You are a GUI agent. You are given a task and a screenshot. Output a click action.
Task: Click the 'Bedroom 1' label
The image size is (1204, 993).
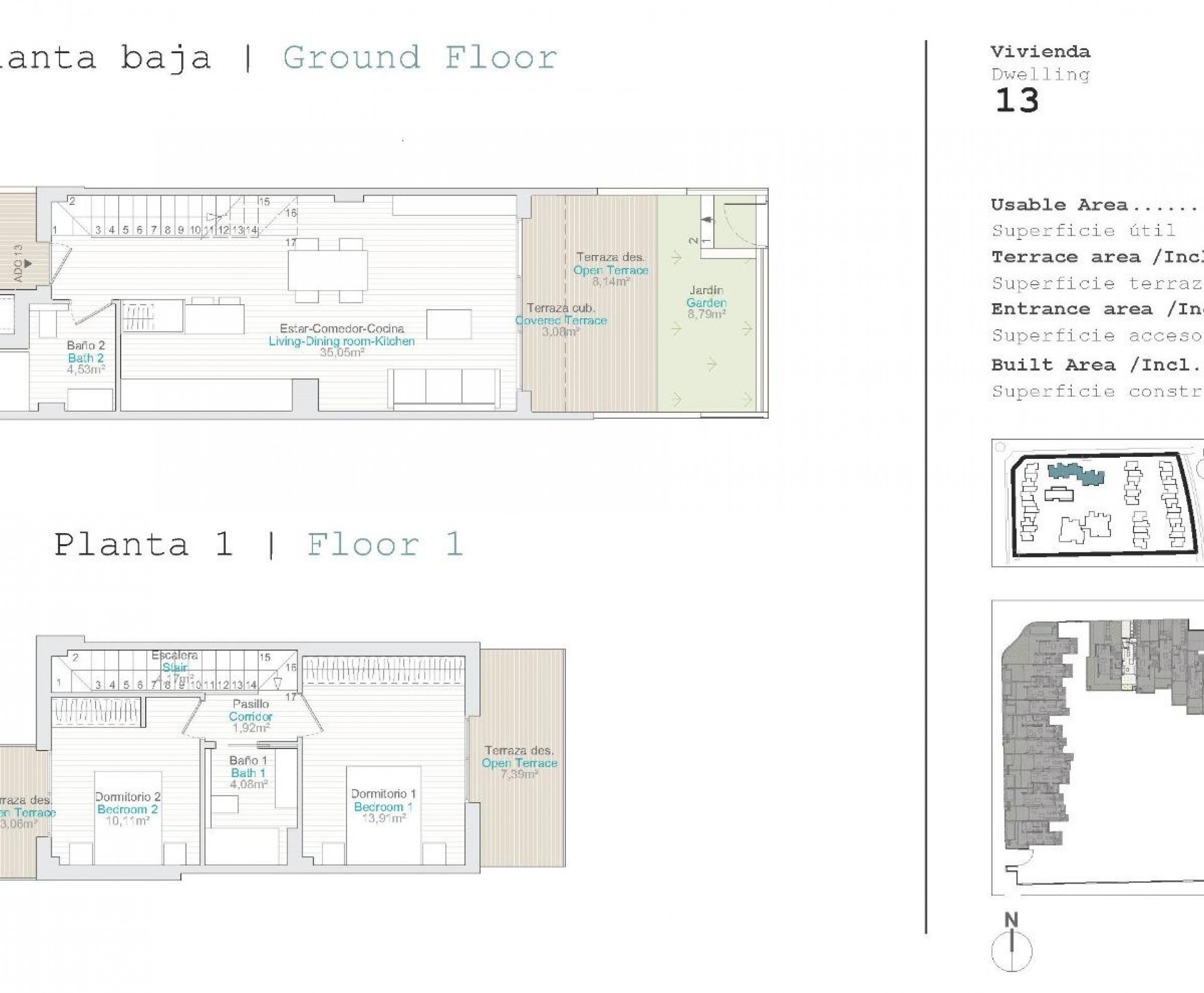(x=383, y=807)
